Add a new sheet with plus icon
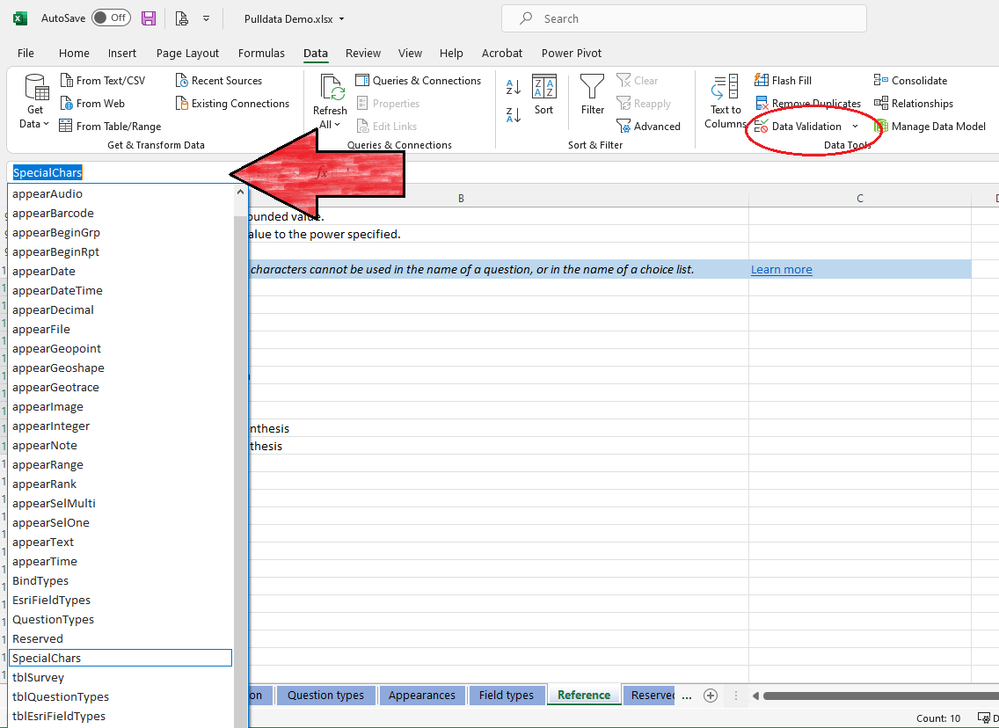 coord(710,696)
